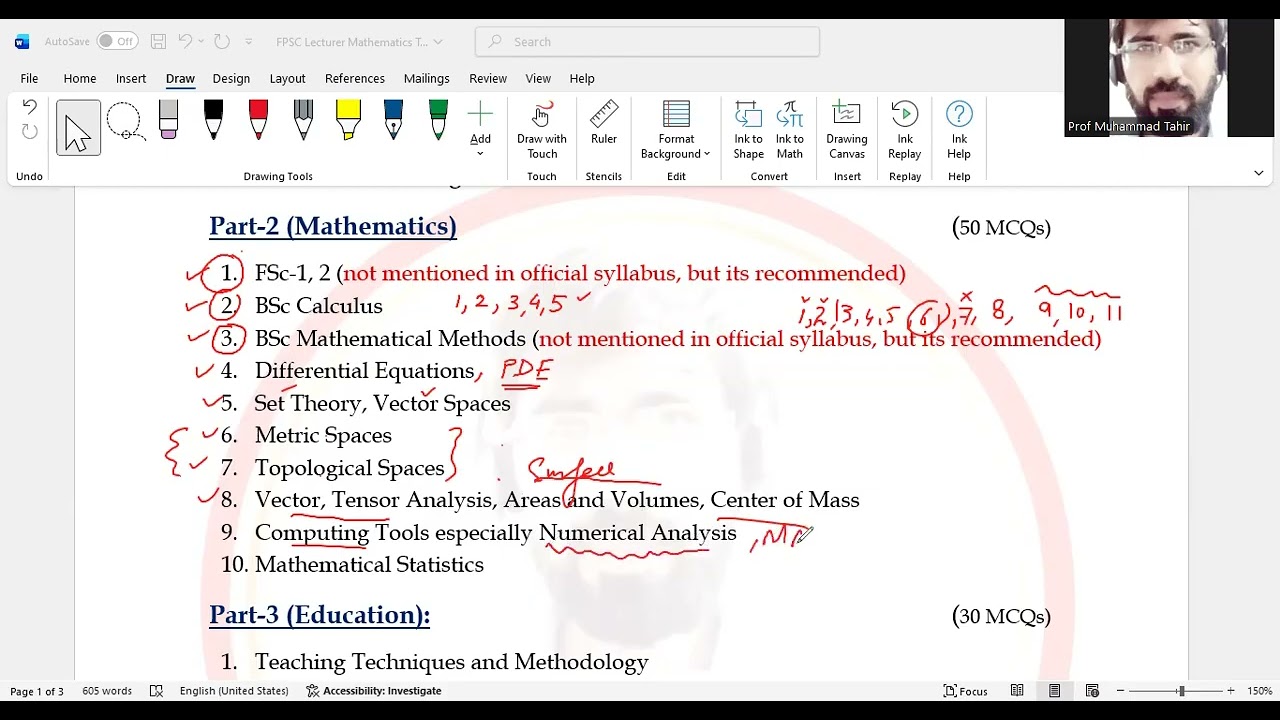Screen dimensions: 1280x720
Task: Click the title bar redo arrow
Action: 222,41
